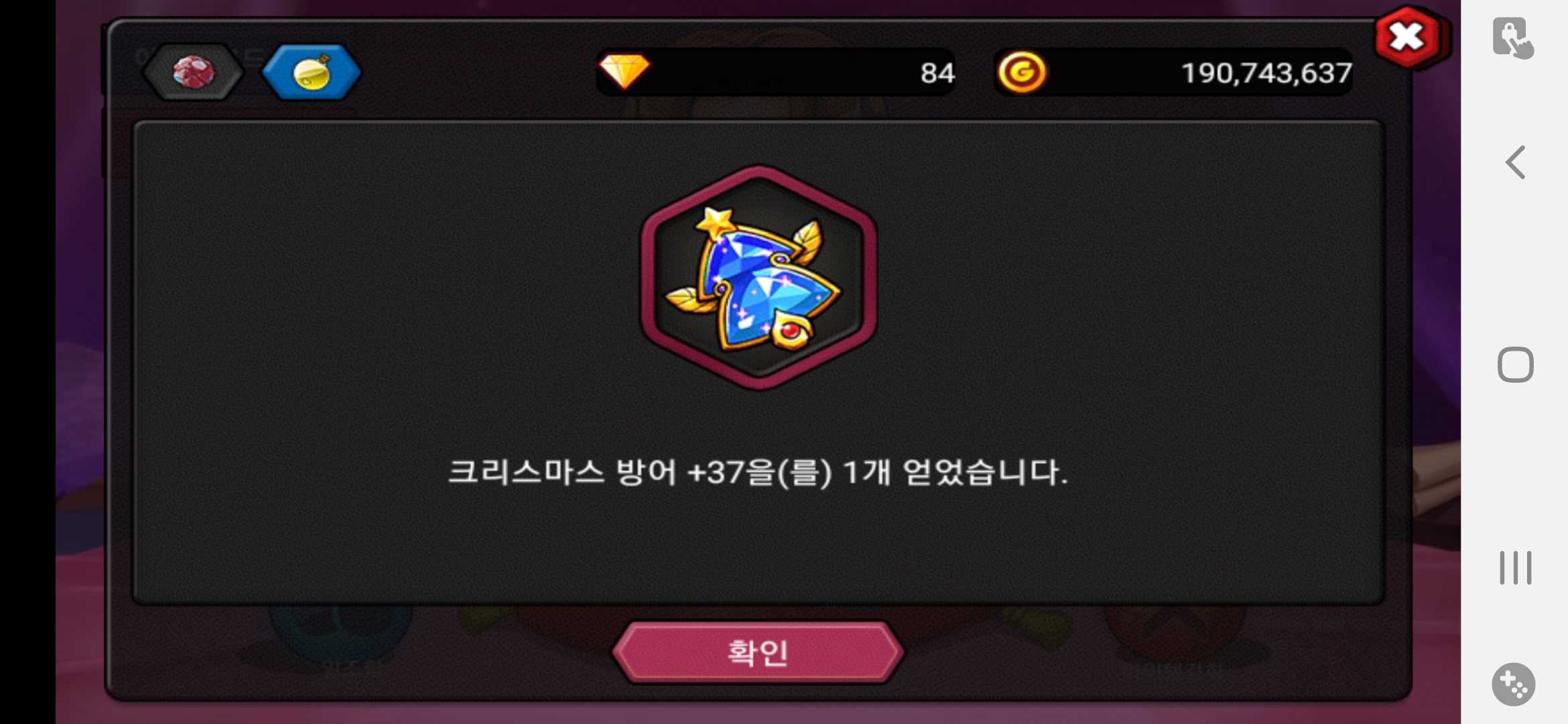This screenshot has width=1568, height=724.
Task: Confirm with the 확인 button
Action: tap(758, 652)
